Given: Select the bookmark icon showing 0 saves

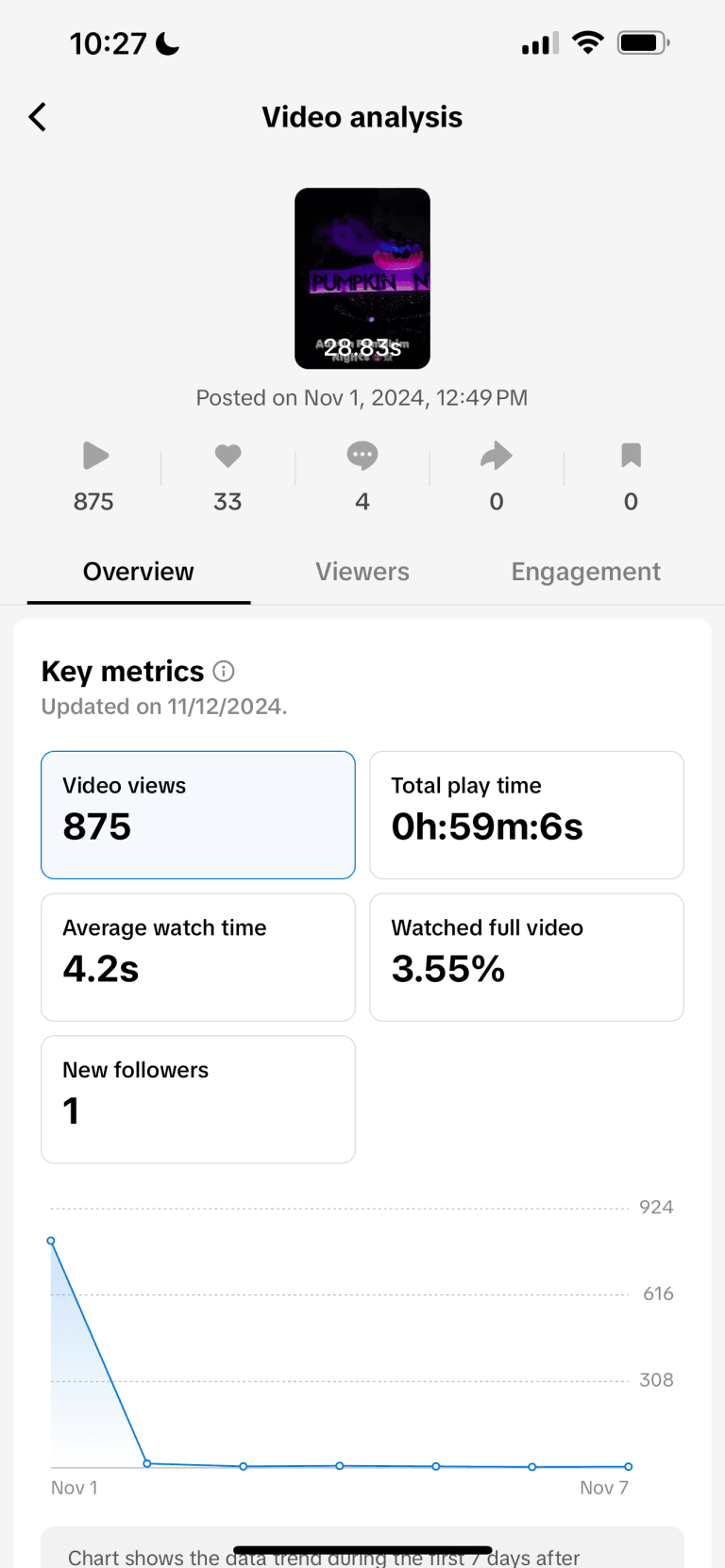Looking at the screenshot, I should [x=631, y=456].
